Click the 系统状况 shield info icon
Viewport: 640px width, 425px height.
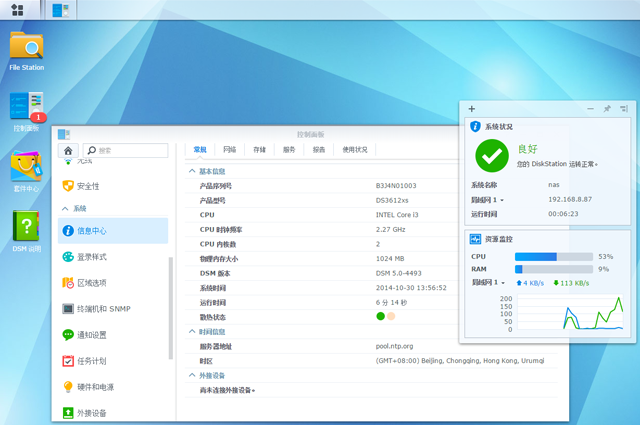pyautogui.click(x=475, y=127)
